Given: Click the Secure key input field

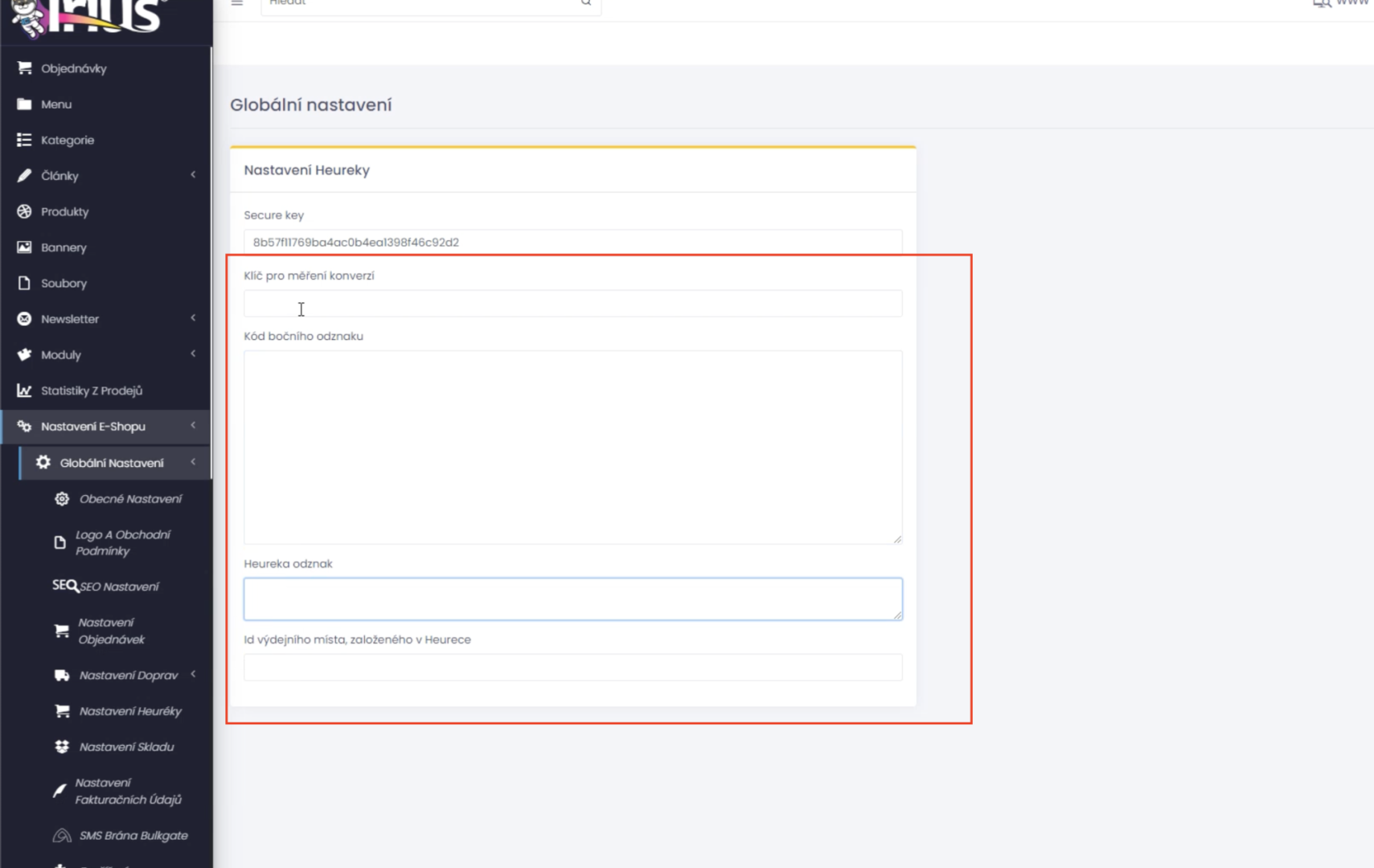Looking at the screenshot, I should click(573, 242).
